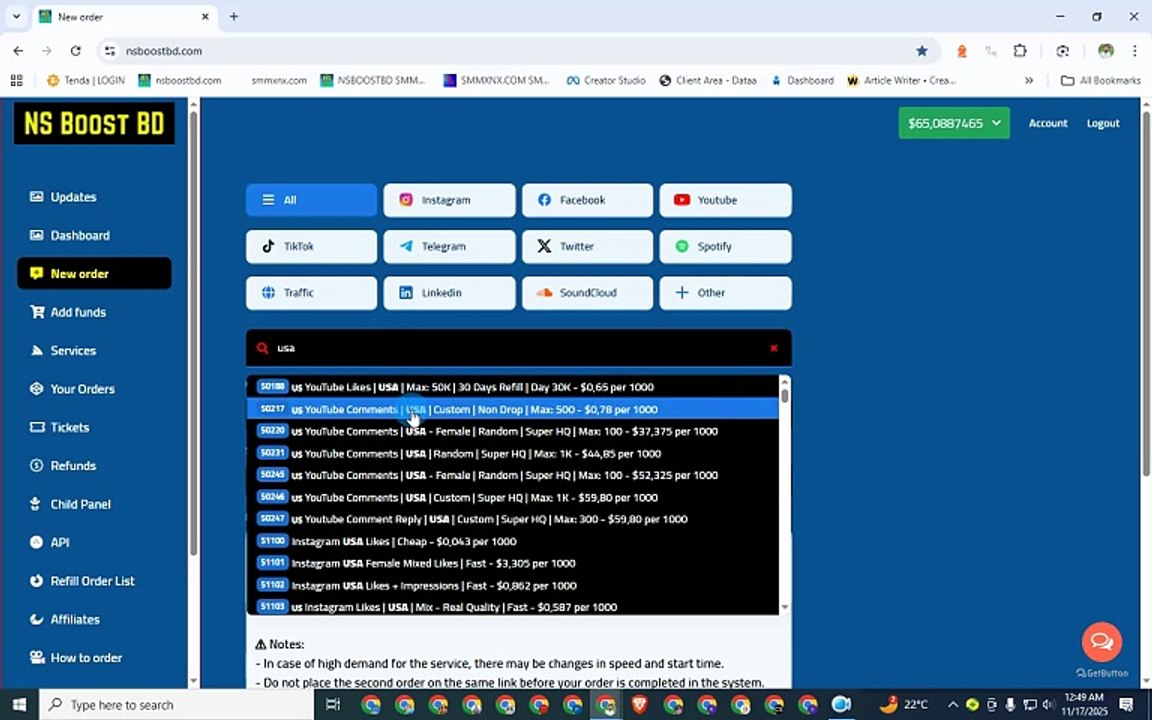Viewport: 1152px width, 720px height.
Task: Click the Child Panel icon
Action: 35,504
